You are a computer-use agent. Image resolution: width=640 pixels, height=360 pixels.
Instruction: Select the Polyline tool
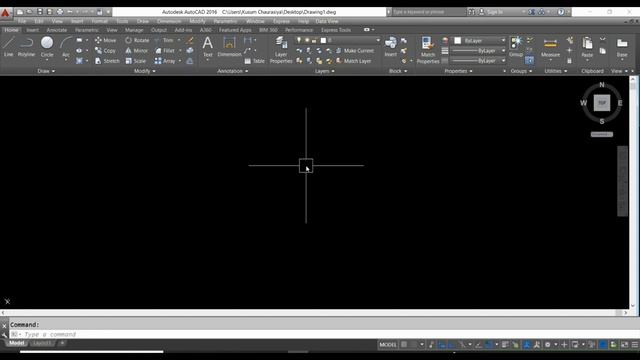point(26,46)
